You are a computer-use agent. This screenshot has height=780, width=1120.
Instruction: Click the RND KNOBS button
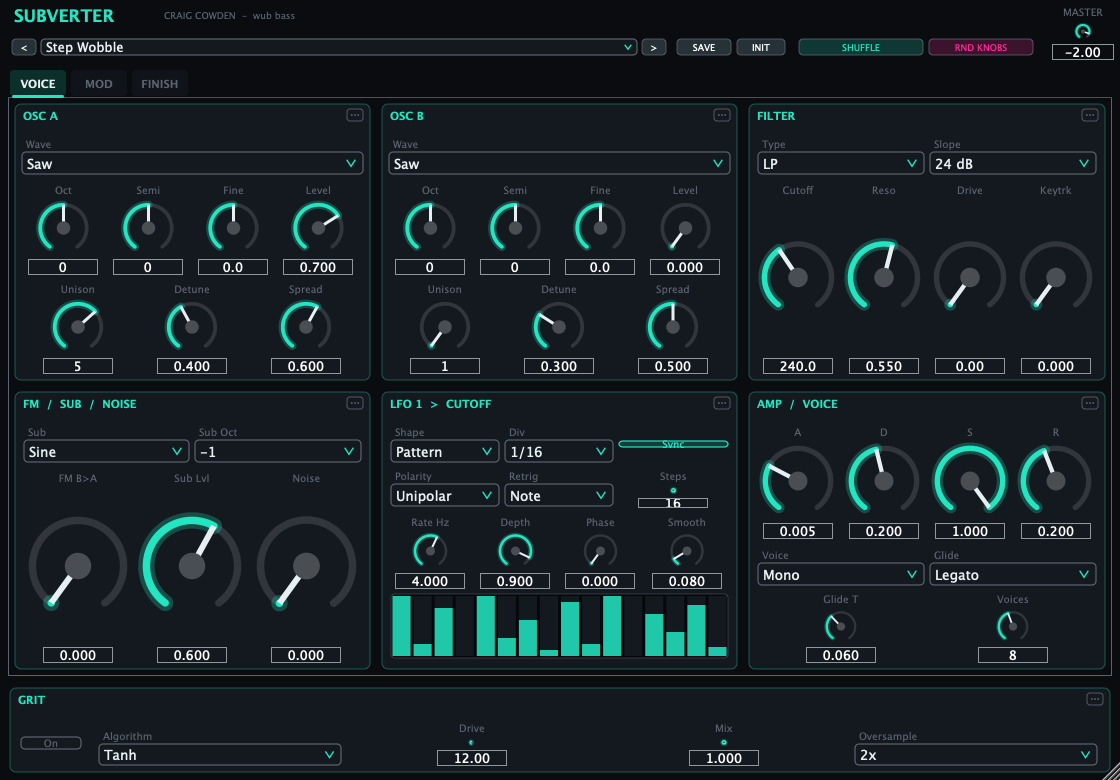point(981,47)
